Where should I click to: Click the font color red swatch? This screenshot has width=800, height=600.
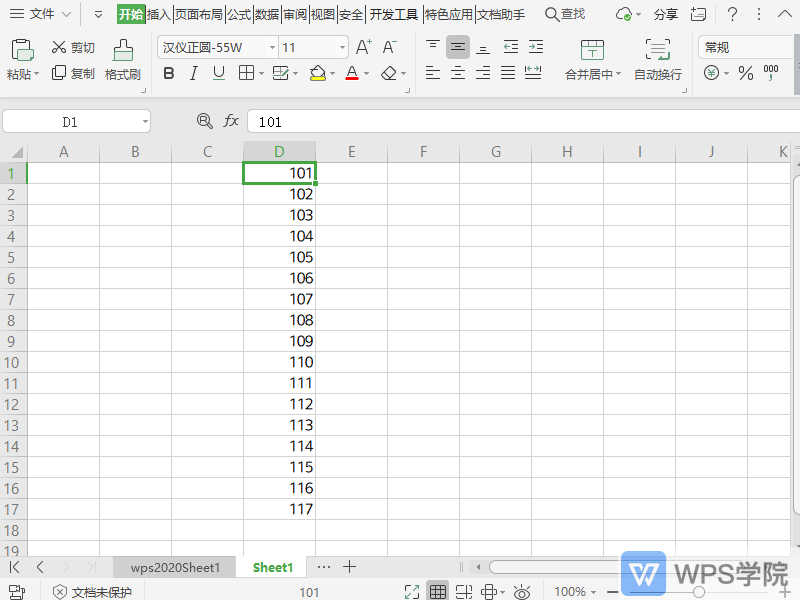coord(351,73)
